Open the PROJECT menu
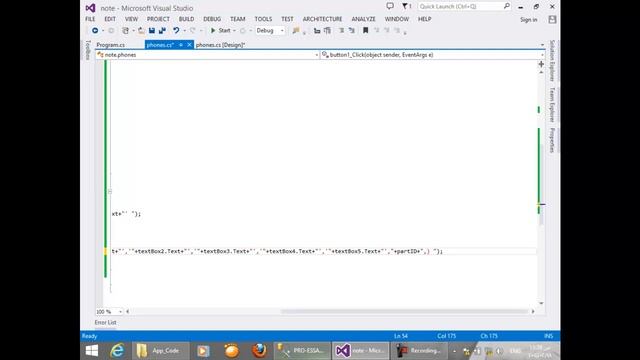 coord(158,19)
